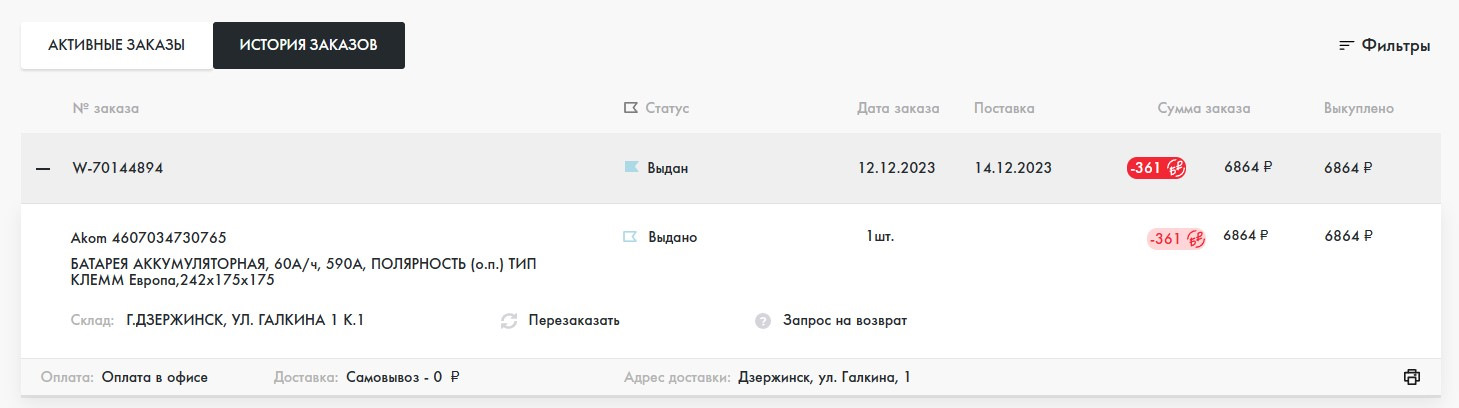Click the flag icon in Статус header
This screenshot has width=1459, height=408.
(x=630, y=108)
